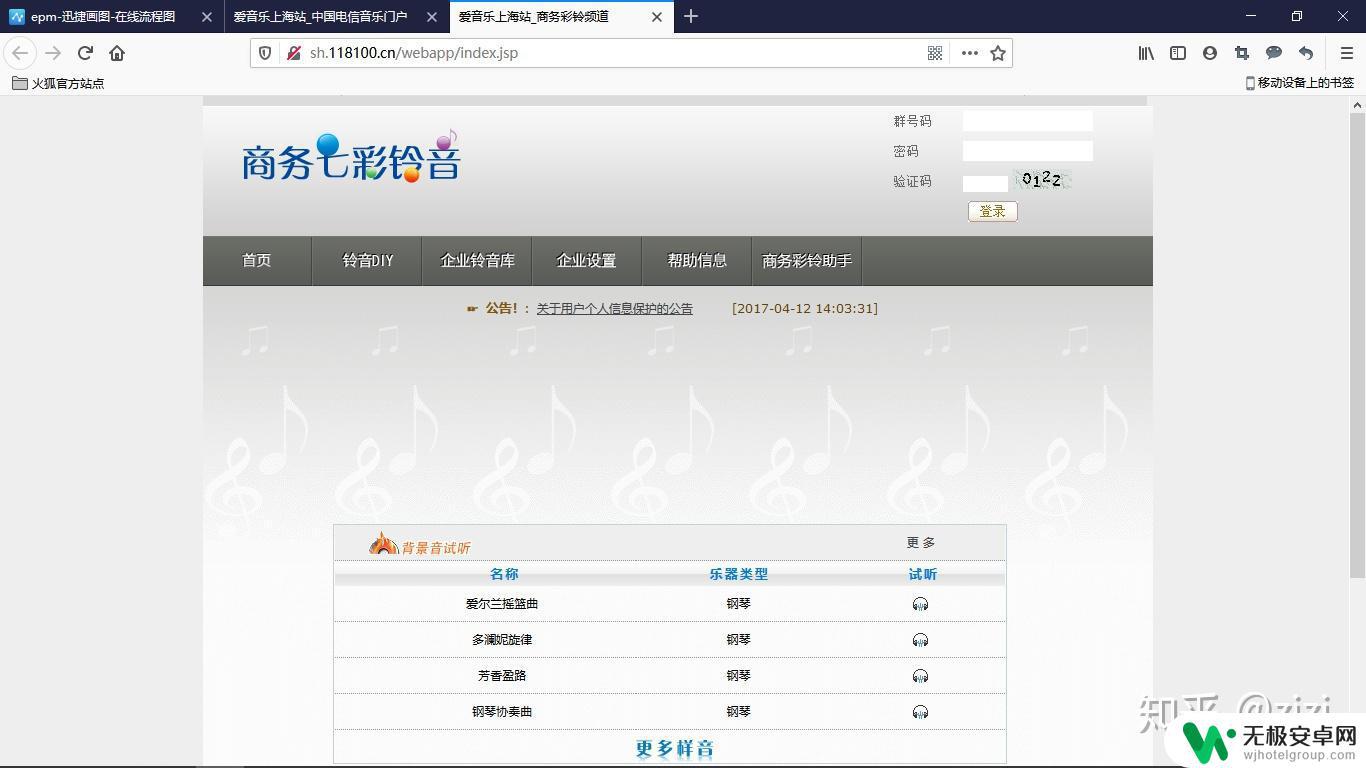Screen dimensions: 1366x768
Task: Select the song name 多瀾妮旋律
Action: pyautogui.click(x=502, y=640)
